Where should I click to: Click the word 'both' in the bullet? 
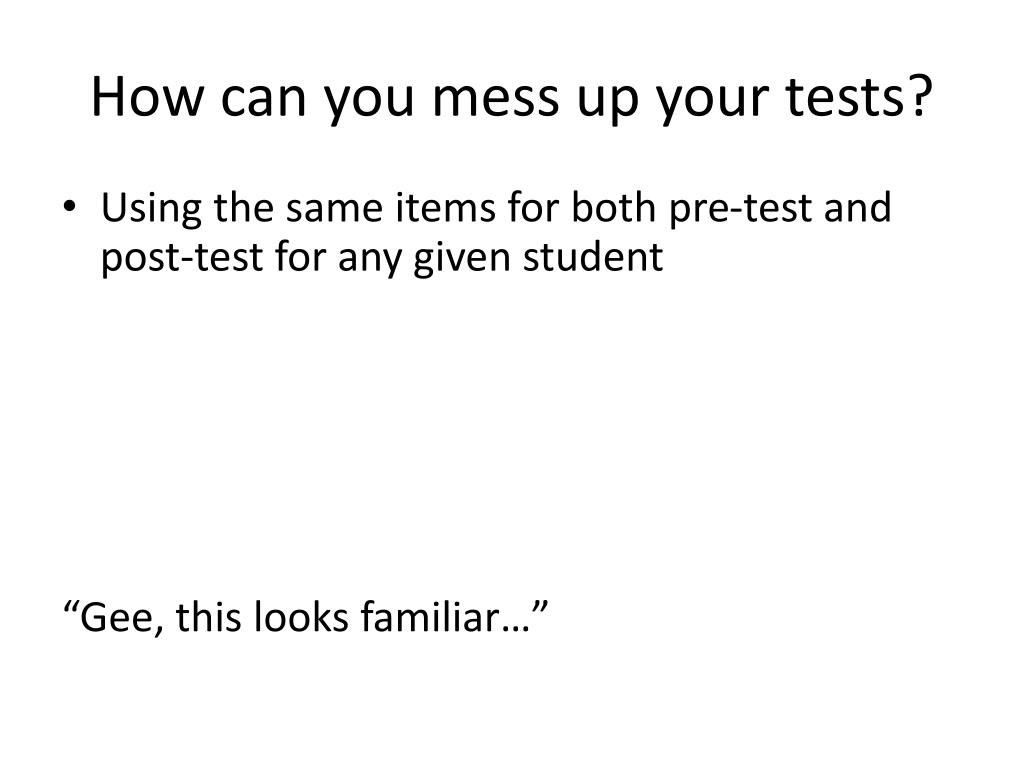tap(613, 208)
